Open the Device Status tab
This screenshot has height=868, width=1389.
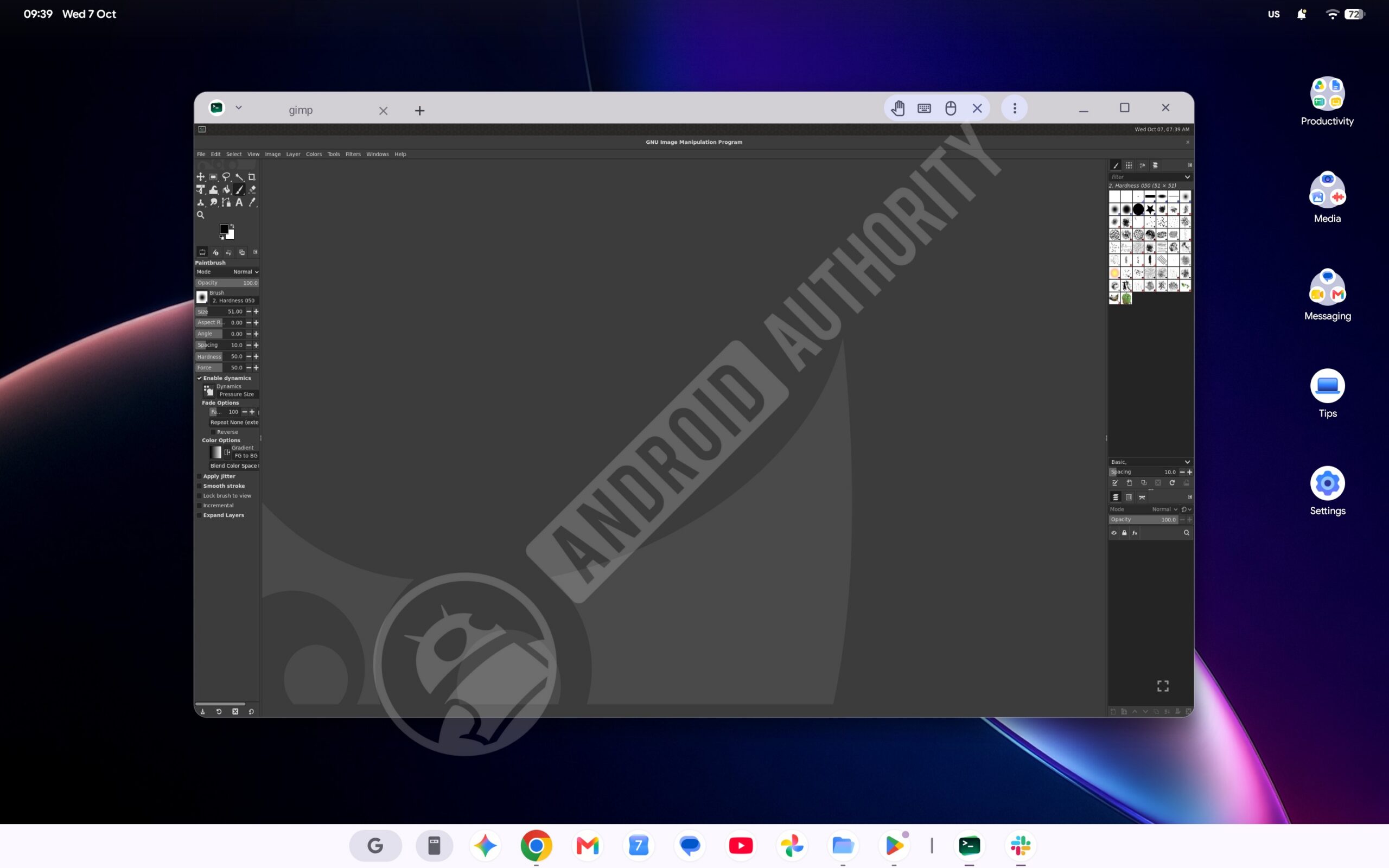tap(215, 252)
